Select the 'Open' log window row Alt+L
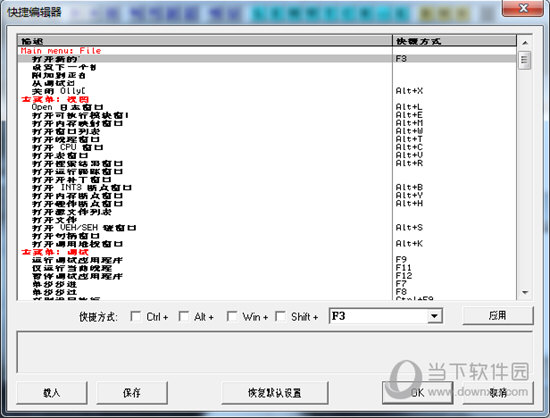This screenshot has height=418, width=550. coord(267,107)
